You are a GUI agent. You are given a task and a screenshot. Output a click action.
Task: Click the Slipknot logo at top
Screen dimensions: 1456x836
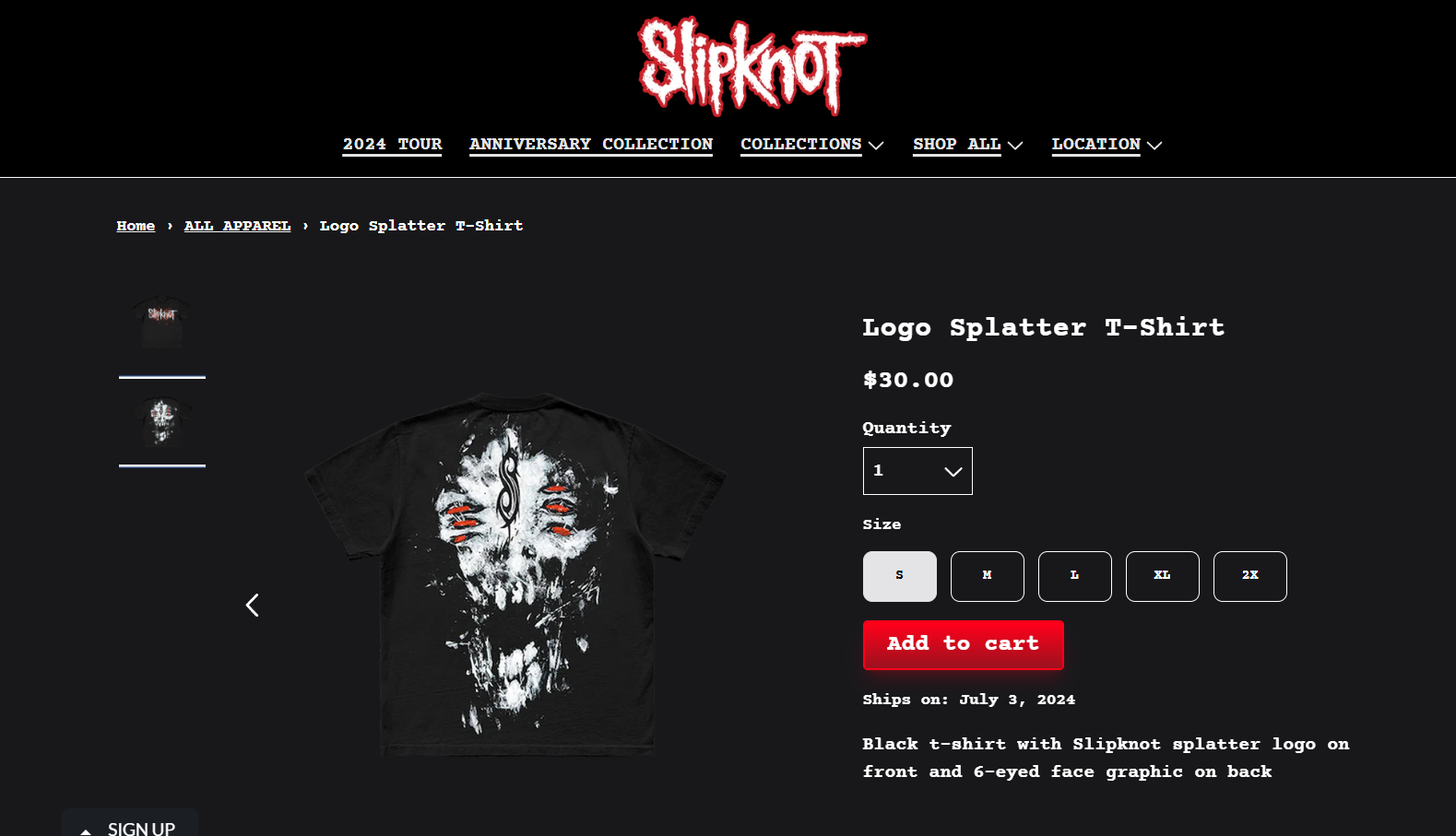(x=752, y=66)
